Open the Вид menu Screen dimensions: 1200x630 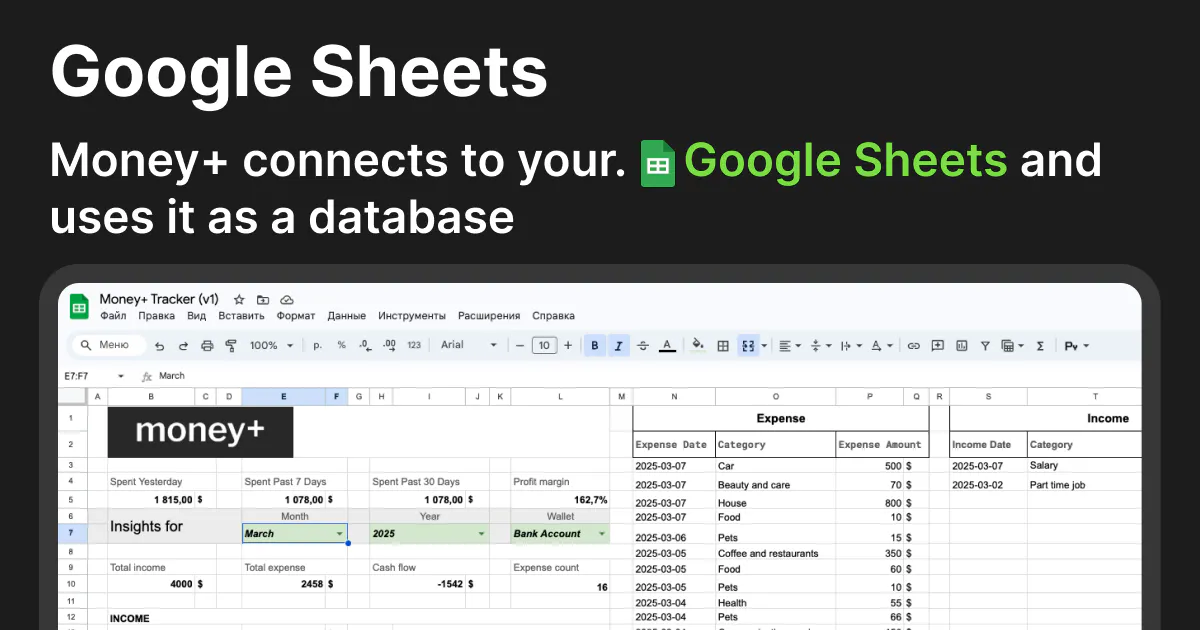(196, 316)
